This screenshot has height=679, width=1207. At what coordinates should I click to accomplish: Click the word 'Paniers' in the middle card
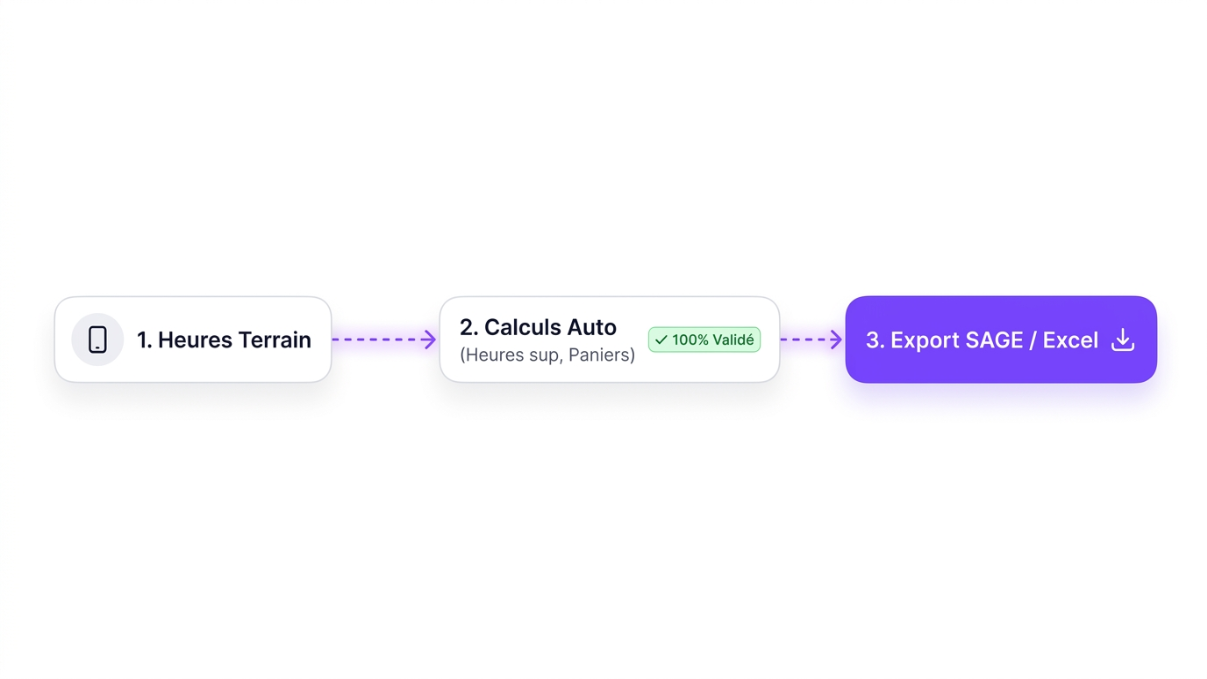601,355
